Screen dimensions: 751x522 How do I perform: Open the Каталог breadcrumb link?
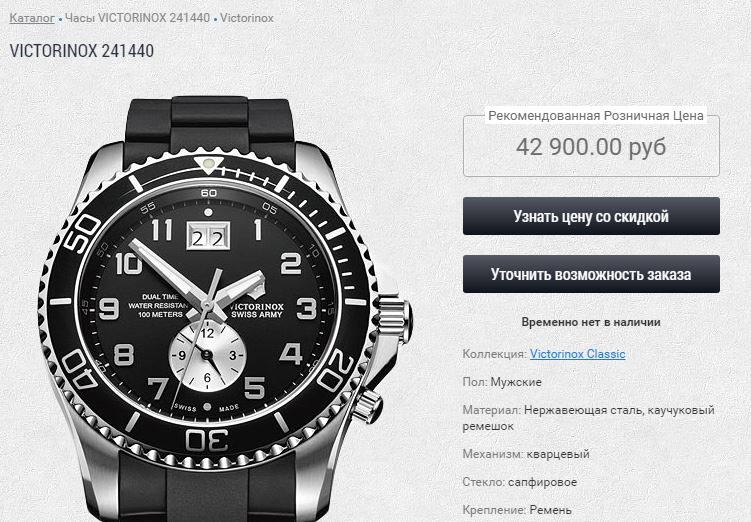32,18
